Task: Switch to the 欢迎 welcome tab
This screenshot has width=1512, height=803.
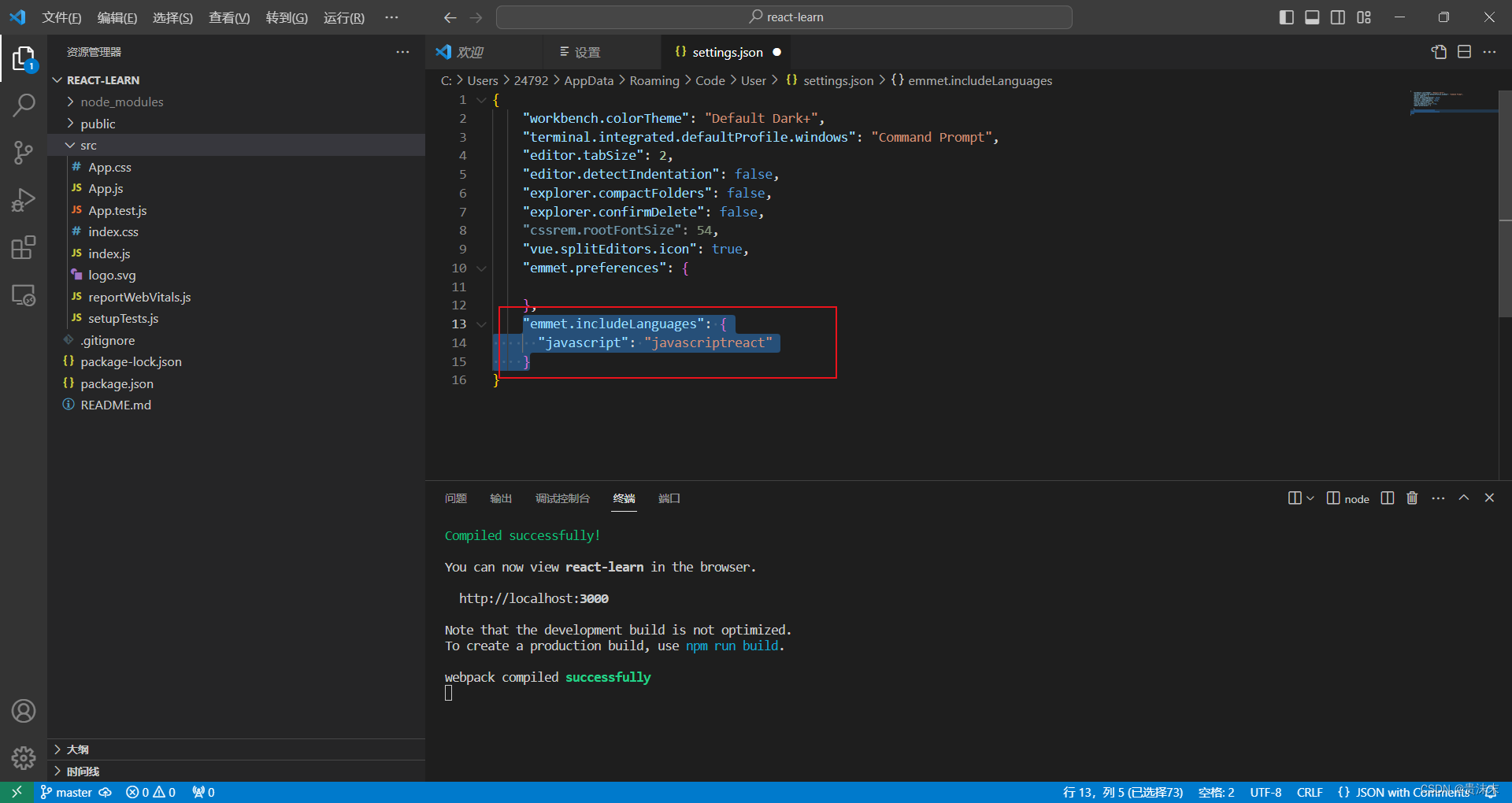Action: 484,52
